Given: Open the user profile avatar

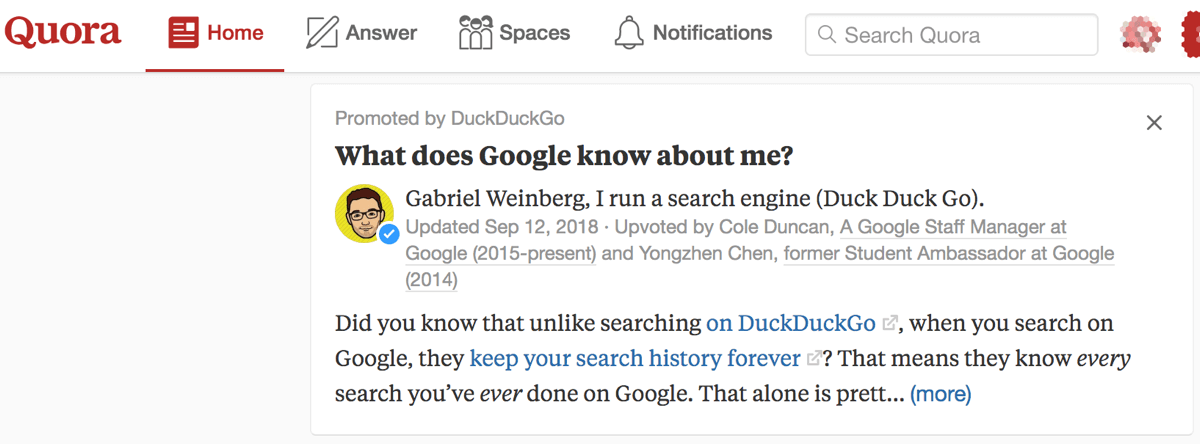Looking at the screenshot, I should tap(1140, 34).
